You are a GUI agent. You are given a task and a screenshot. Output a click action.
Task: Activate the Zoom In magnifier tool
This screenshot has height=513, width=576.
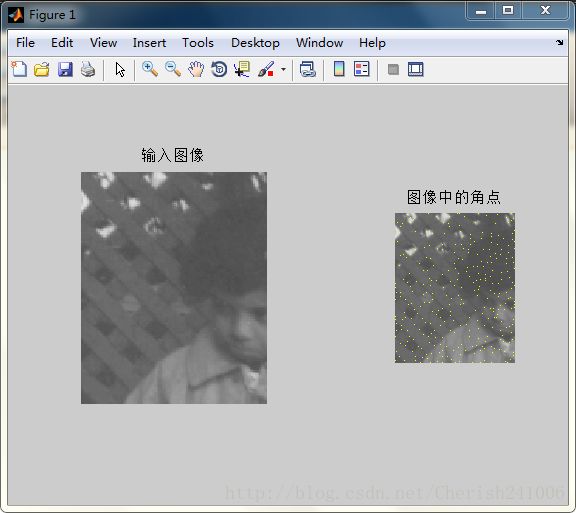pos(150,69)
